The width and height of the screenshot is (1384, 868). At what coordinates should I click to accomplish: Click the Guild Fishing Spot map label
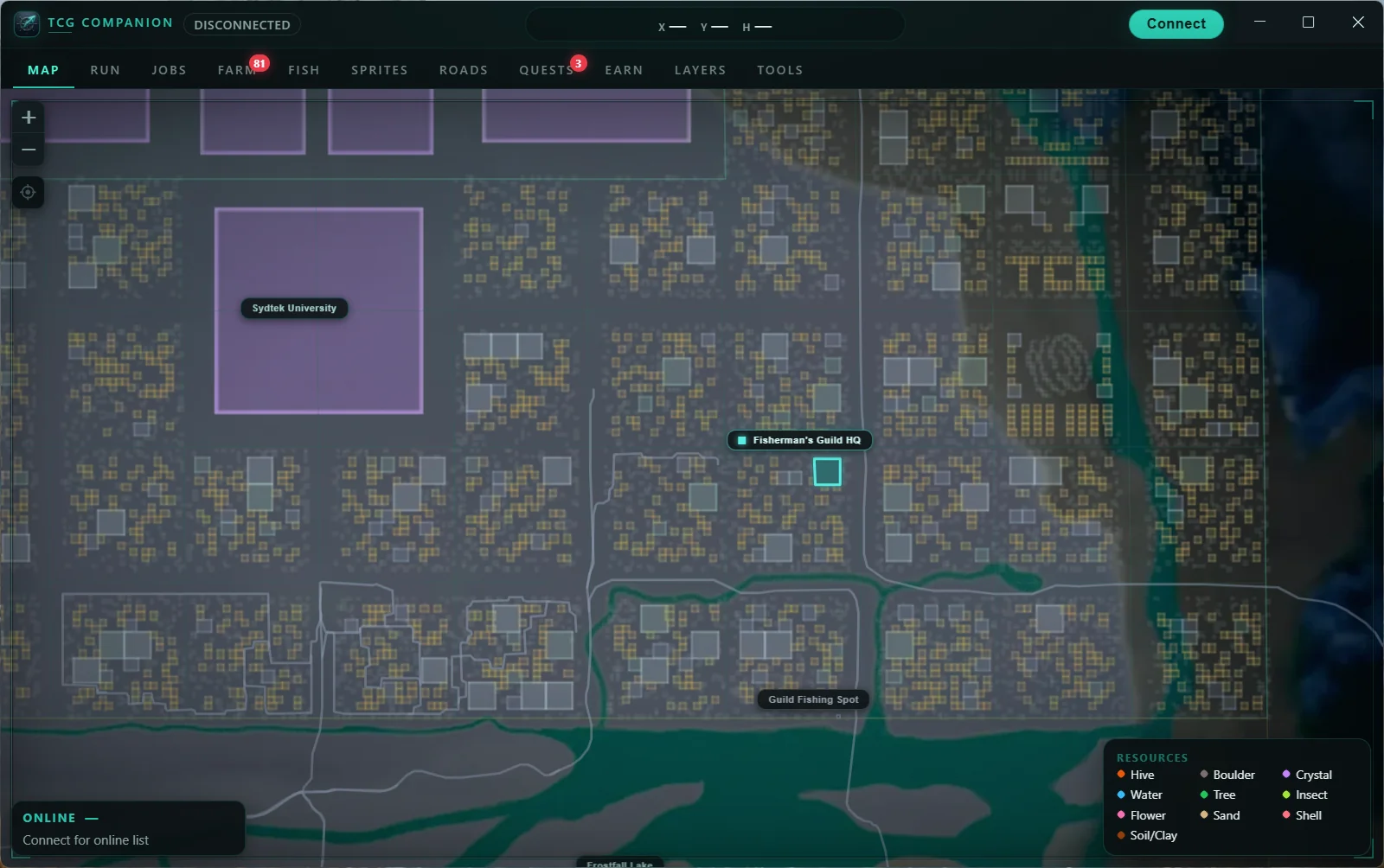813,699
